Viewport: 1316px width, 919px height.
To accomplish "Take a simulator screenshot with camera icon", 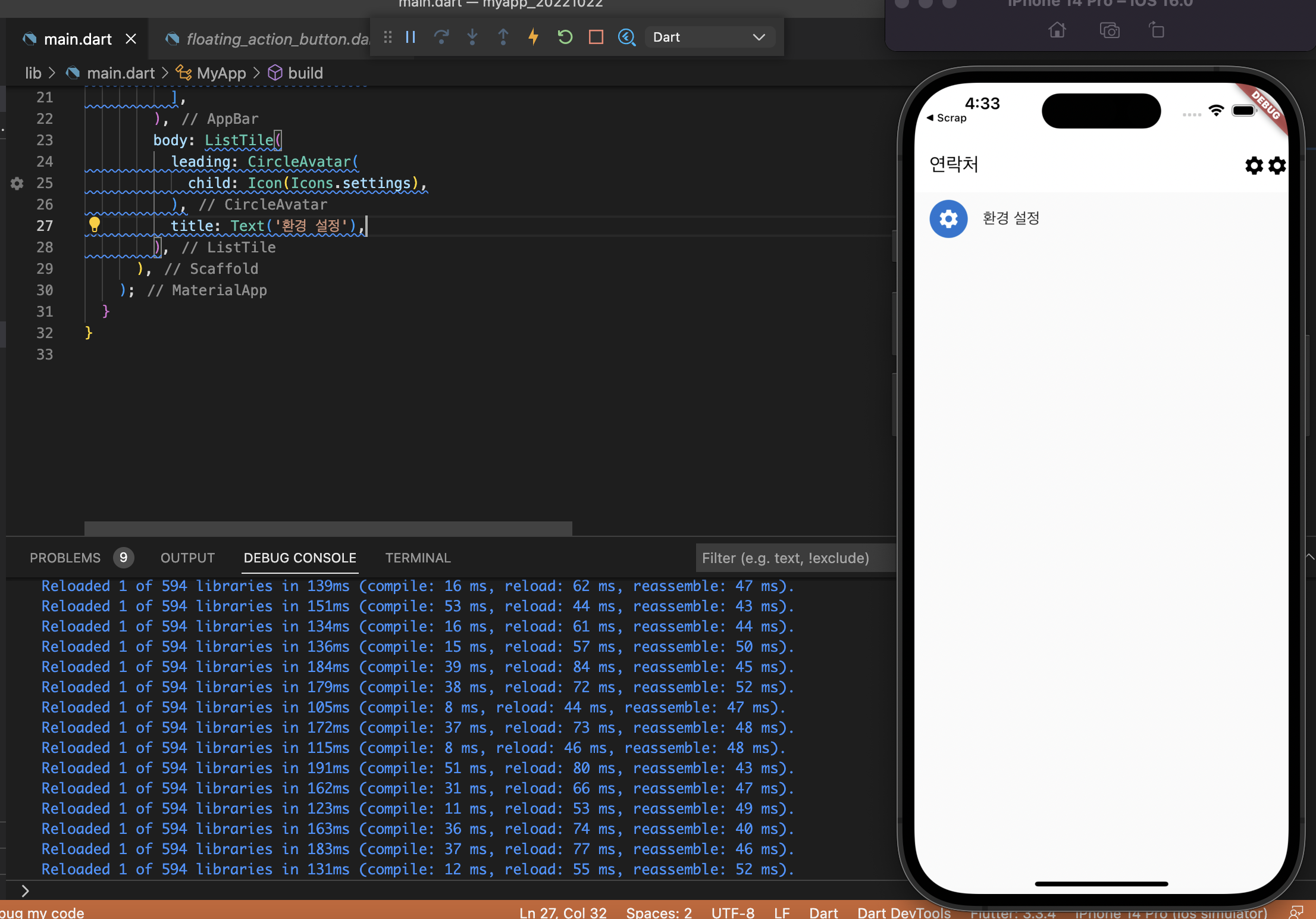I will pos(1109,30).
